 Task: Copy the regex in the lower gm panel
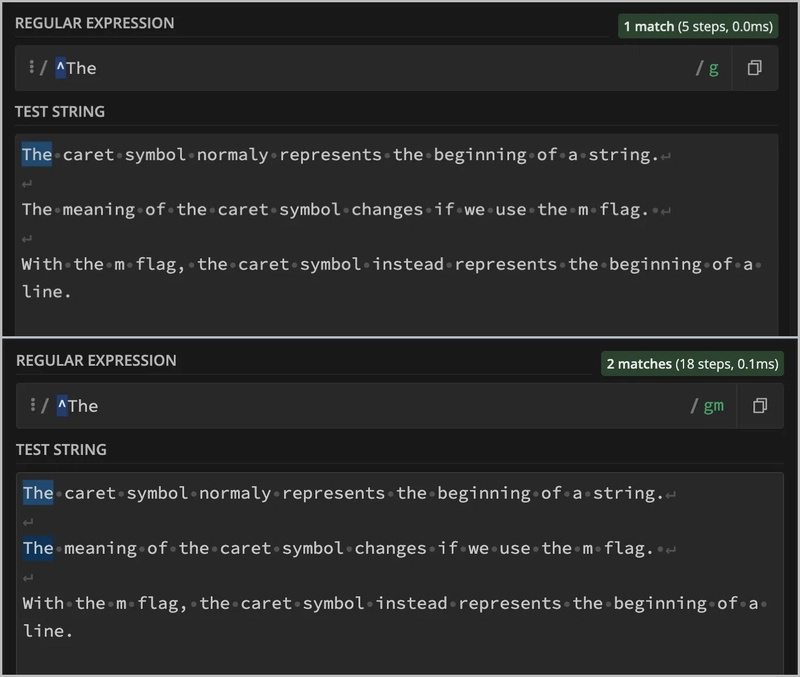[x=761, y=406]
